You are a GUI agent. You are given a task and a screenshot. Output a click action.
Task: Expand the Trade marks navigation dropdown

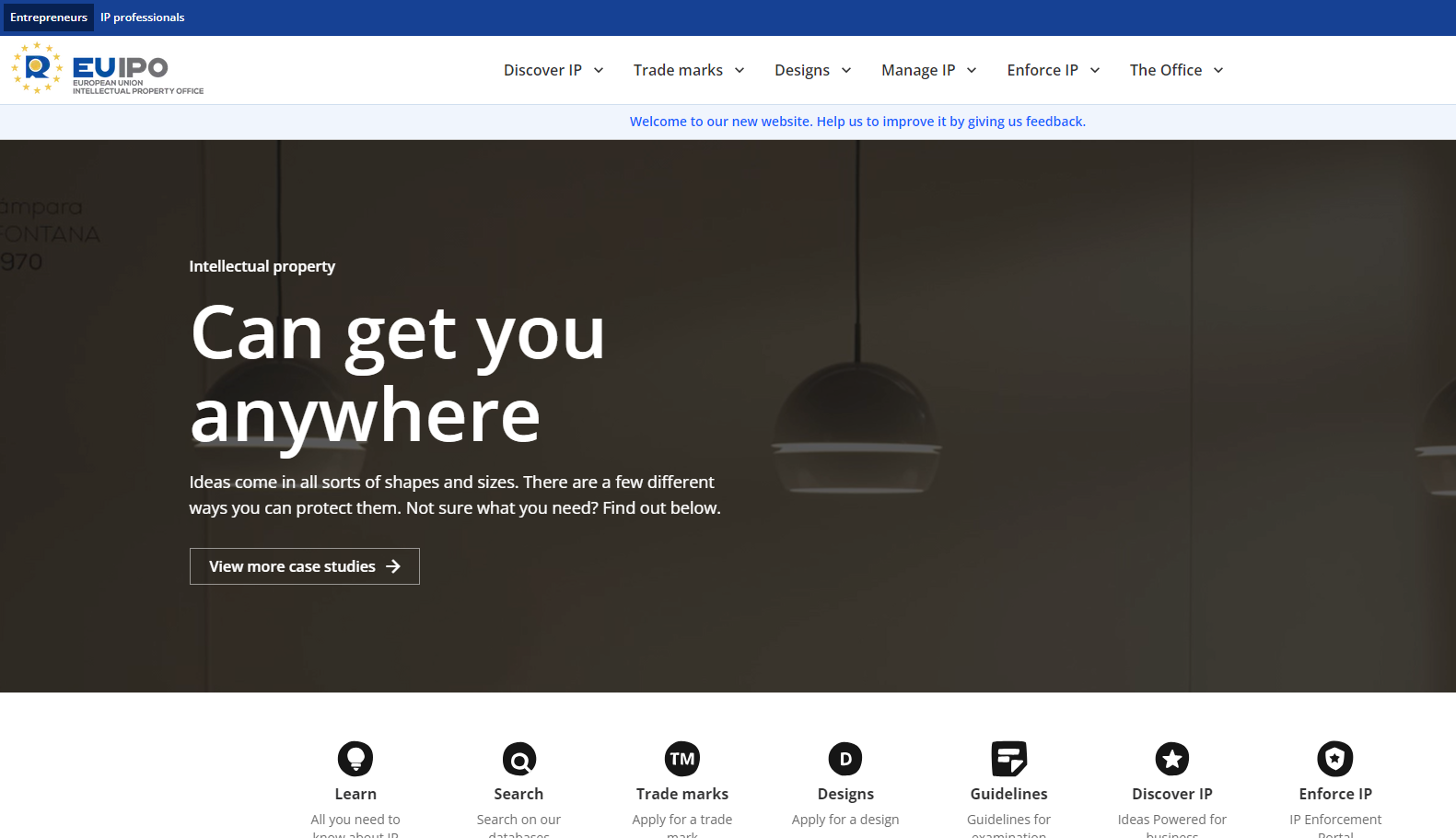689,70
